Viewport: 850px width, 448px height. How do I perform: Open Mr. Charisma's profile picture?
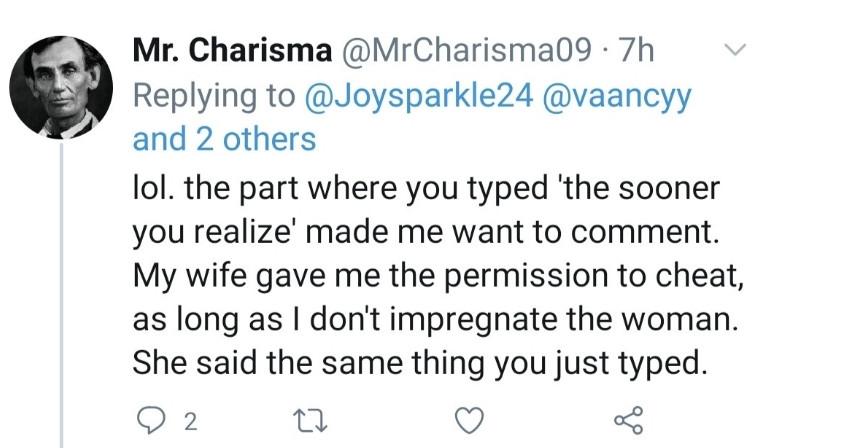tap(62, 88)
